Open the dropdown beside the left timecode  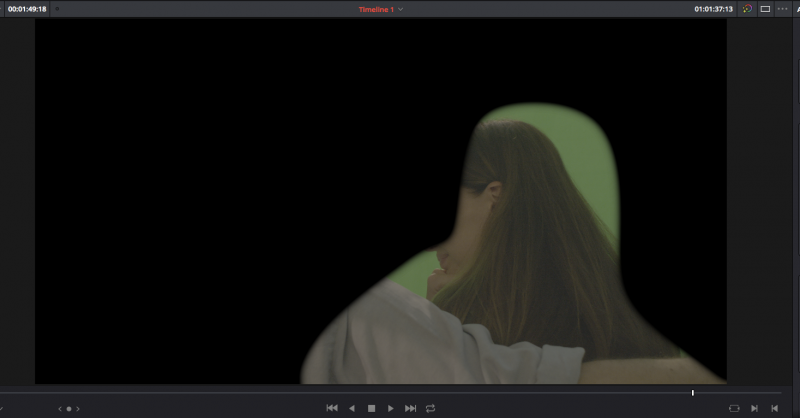coord(57,9)
